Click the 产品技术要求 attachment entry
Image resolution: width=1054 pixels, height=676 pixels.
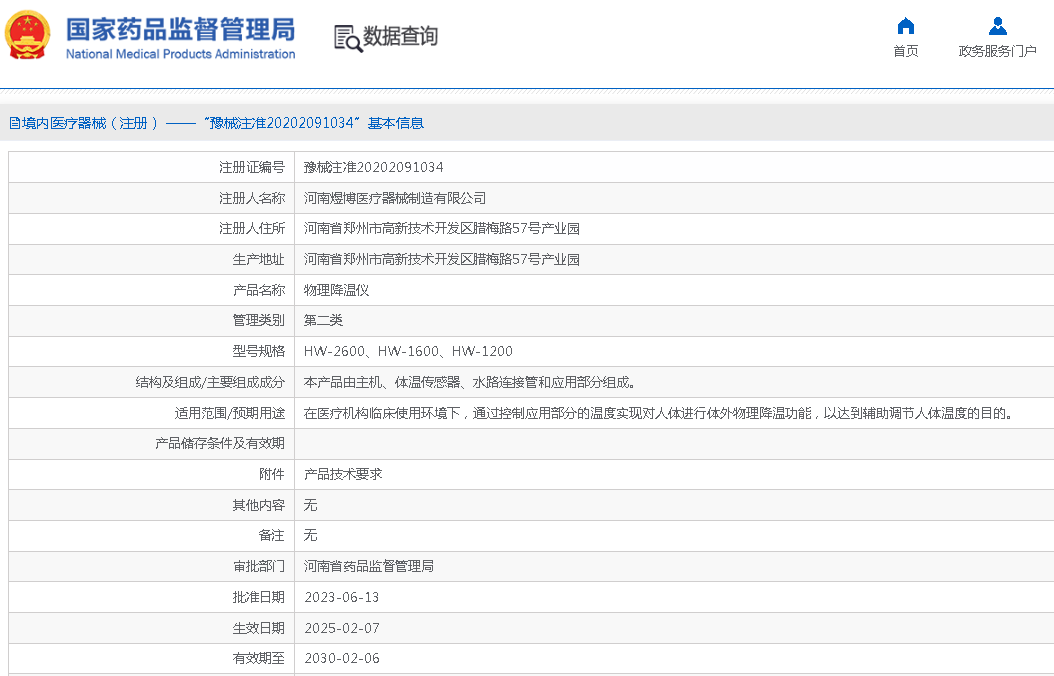coord(343,474)
